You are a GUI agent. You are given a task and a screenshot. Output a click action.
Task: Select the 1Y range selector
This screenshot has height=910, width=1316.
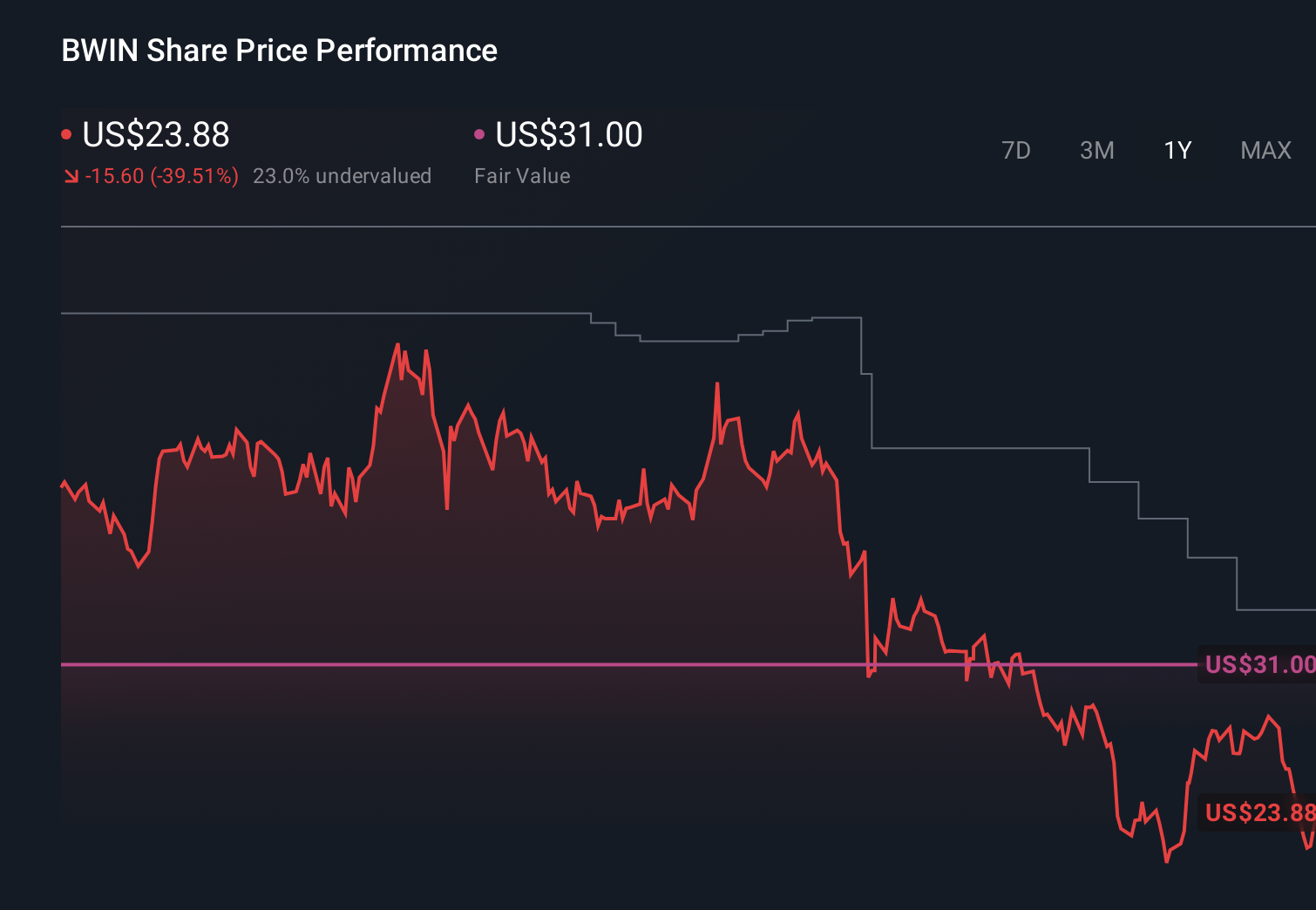pyautogui.click(x=1177, y=150)
